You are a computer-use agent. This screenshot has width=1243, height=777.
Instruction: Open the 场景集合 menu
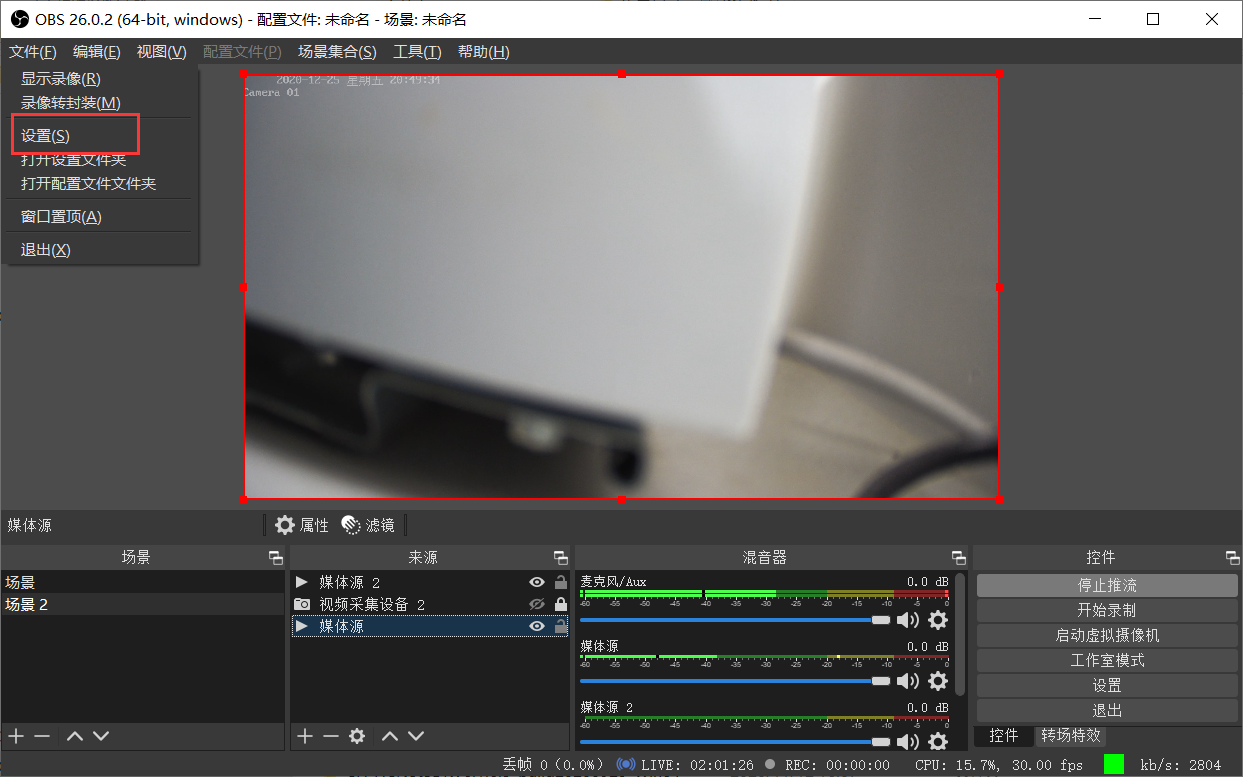[337, 52]
